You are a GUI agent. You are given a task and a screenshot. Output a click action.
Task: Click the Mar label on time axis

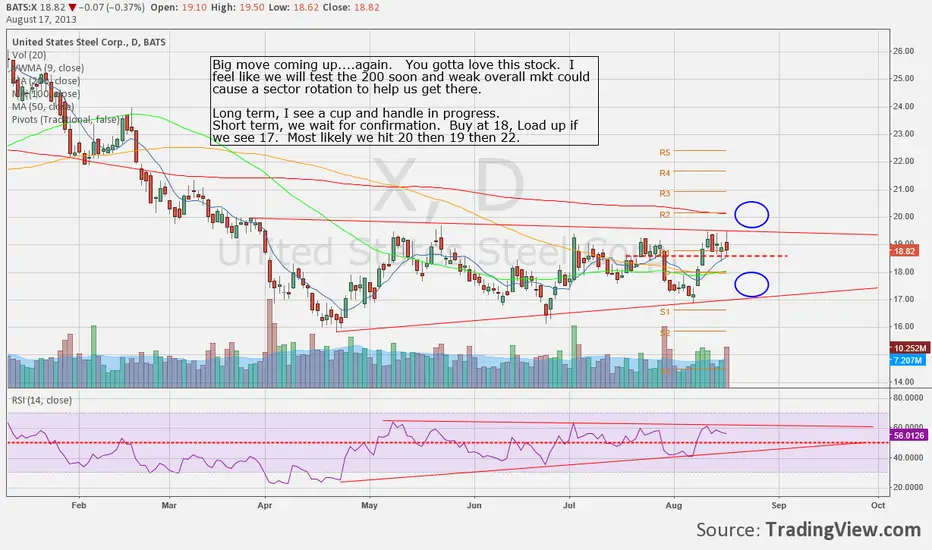pos(169,505)
